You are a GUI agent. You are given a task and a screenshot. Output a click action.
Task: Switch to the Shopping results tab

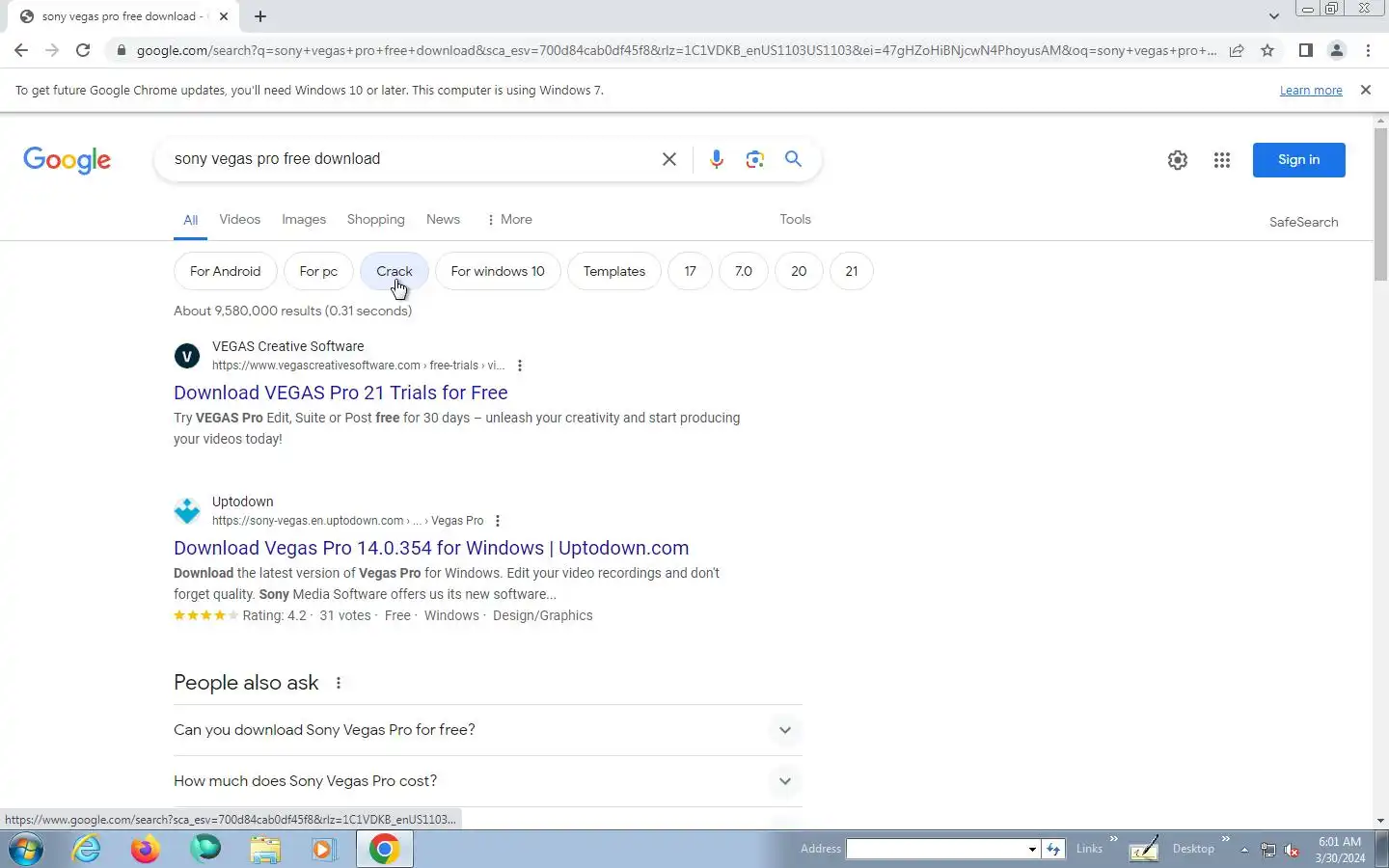375,219
